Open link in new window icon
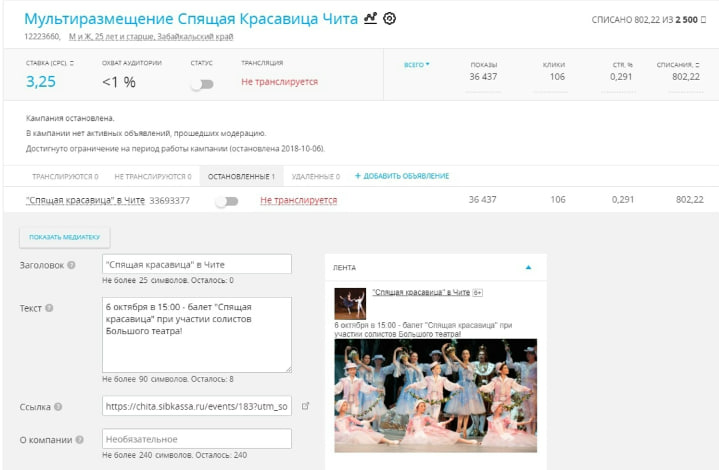Viewport: 719px width, 470px height. pos(305,406)
